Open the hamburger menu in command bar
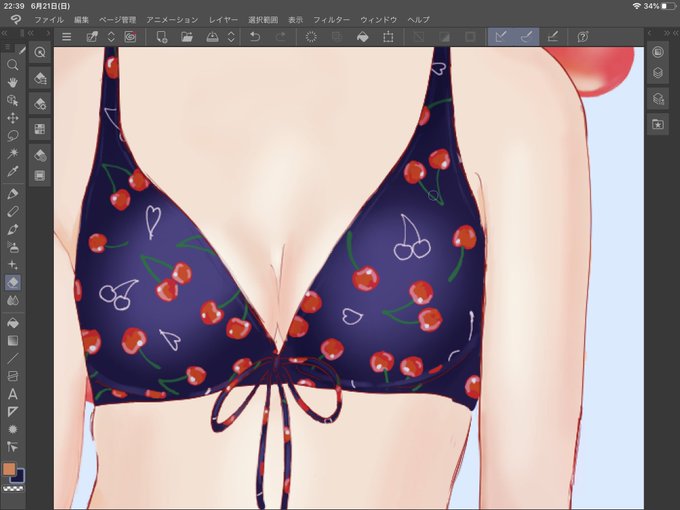The width and height of the screenshot is (680, 510). [x=66, y=37]
